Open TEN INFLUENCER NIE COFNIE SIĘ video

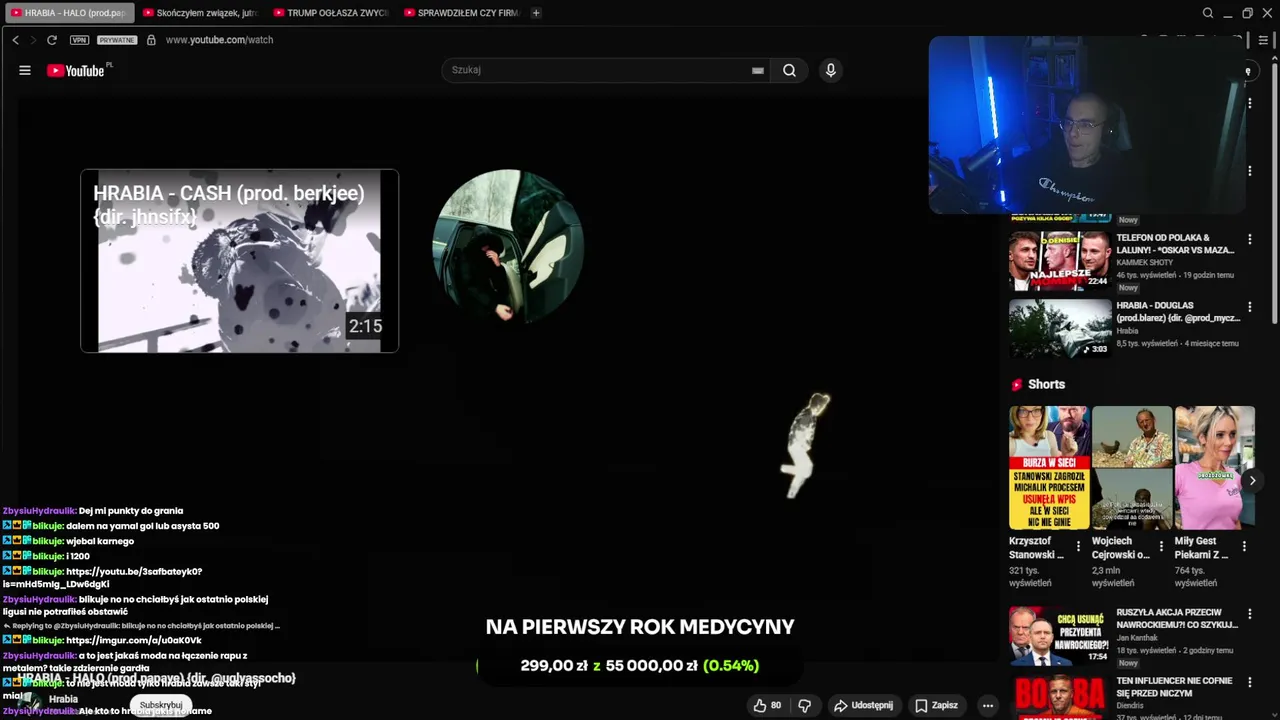tap(1174, 687)
